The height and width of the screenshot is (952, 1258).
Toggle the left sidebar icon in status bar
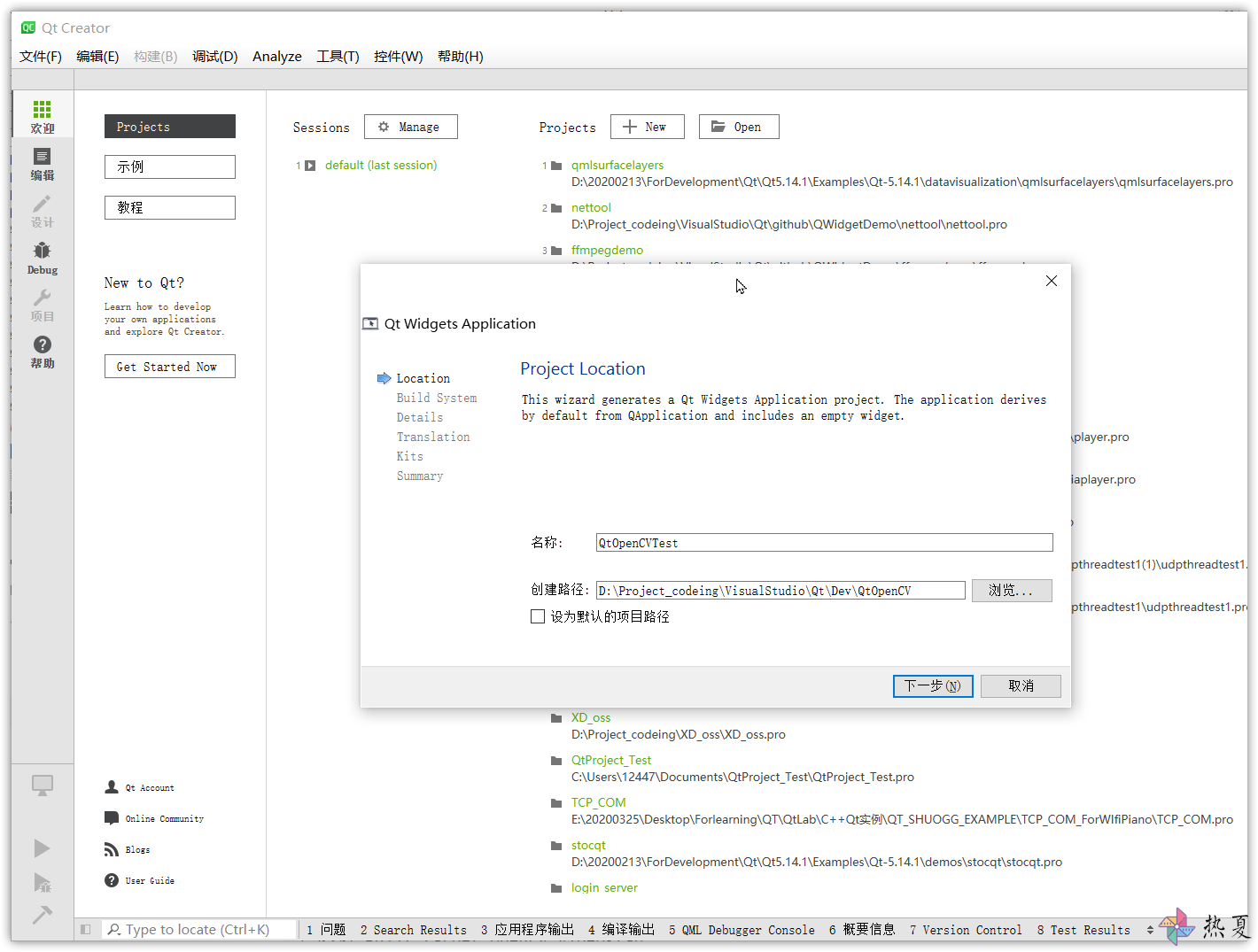86,930
